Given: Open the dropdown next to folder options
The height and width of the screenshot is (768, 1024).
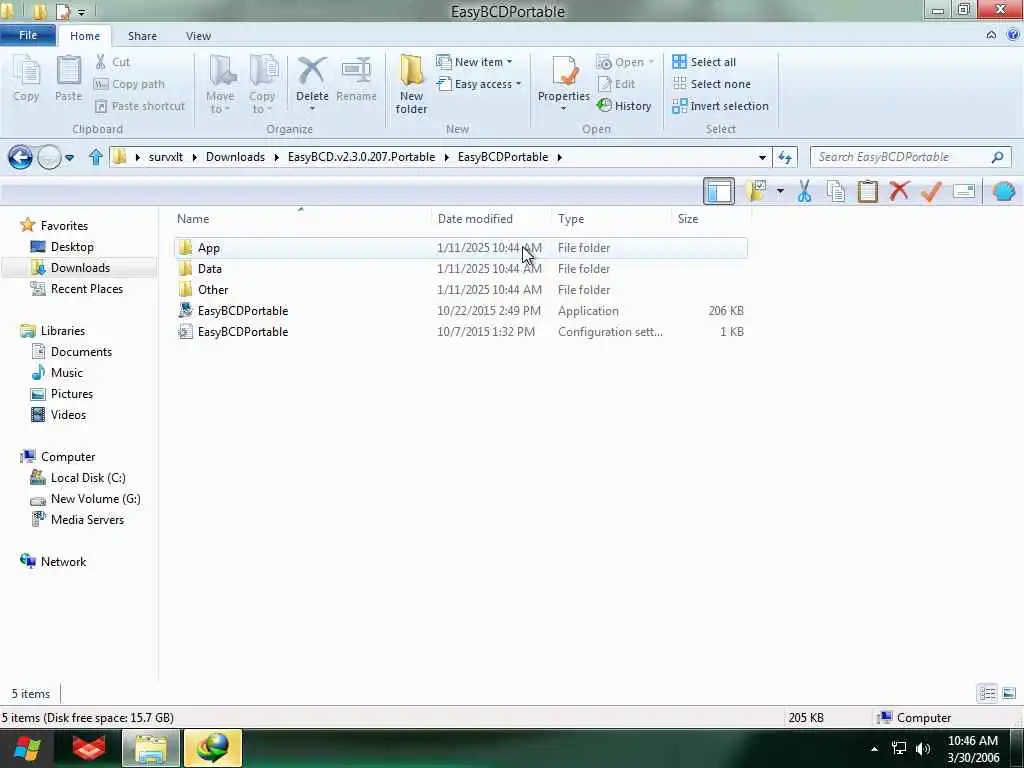Looking at the screenshot, I should [x=780, y=191].
